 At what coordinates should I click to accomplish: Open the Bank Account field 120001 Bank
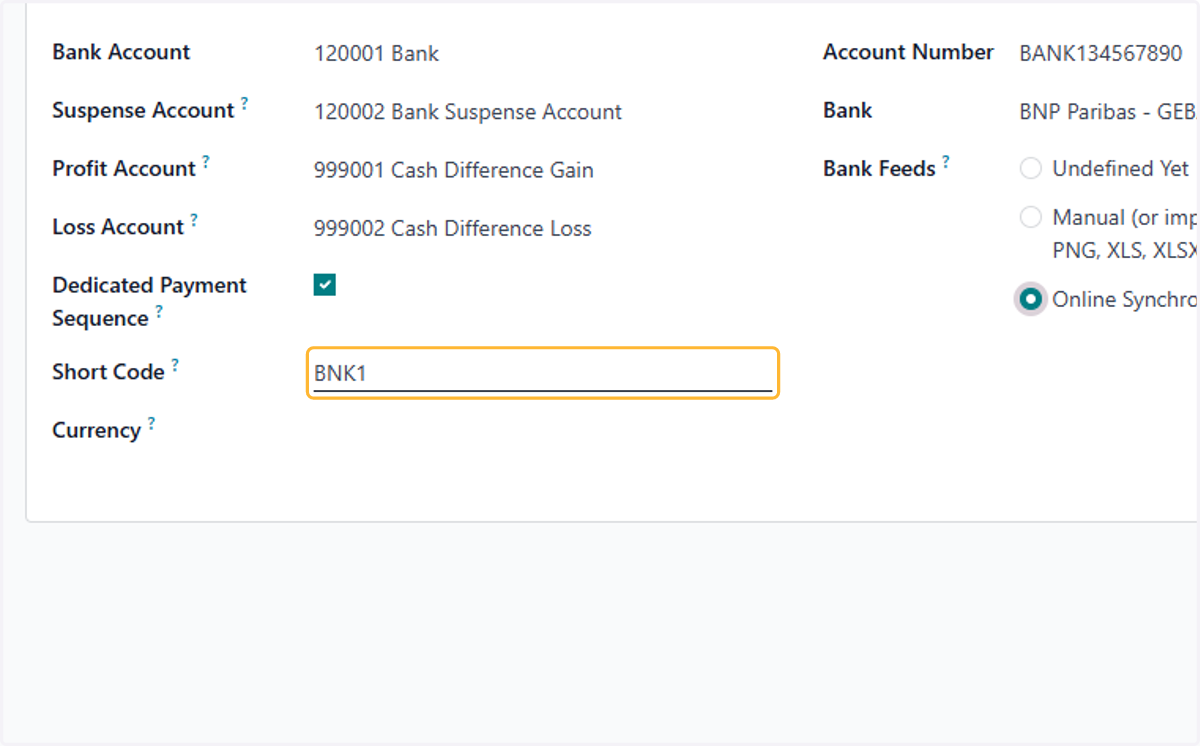[x=543, y=53]
